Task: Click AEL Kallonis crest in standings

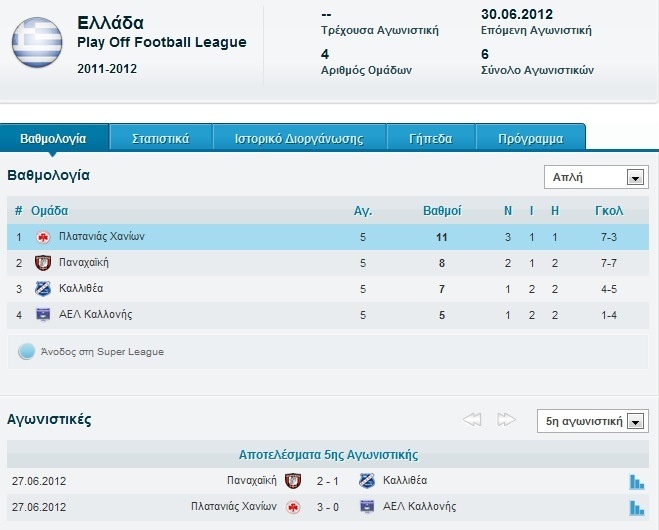Action: pos(43,315)
